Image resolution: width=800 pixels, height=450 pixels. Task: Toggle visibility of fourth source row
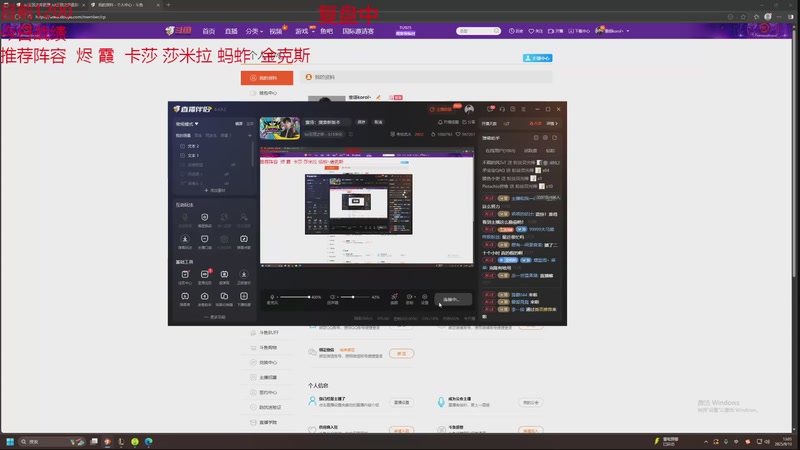(227, 174)
